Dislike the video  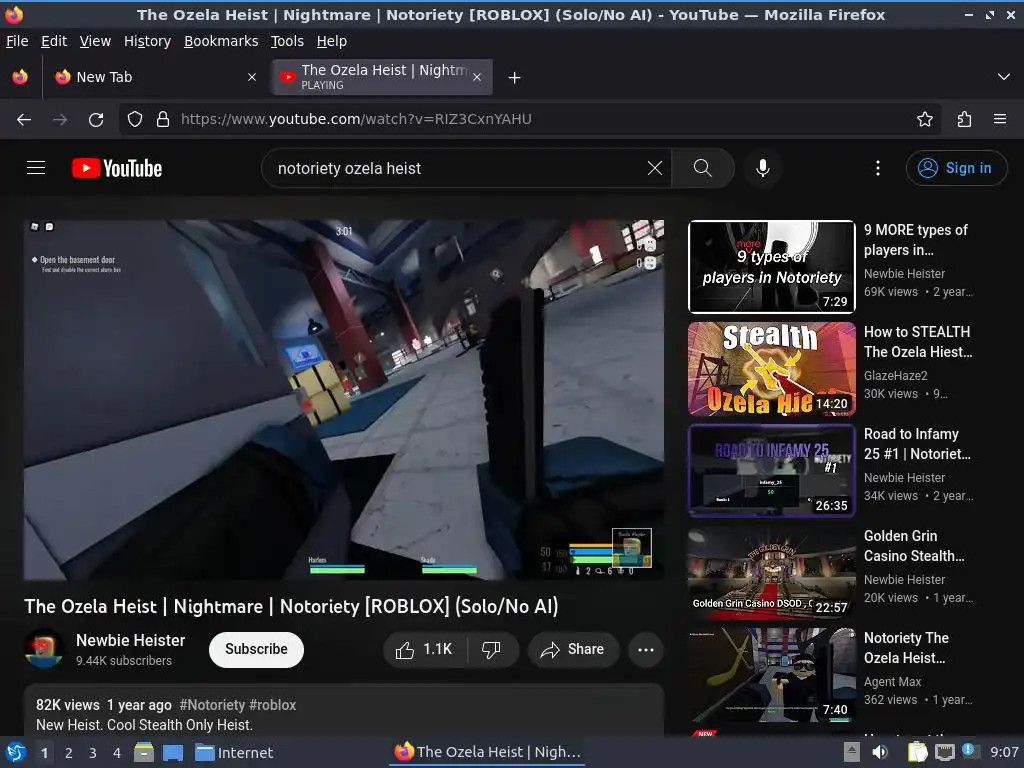coord(492,649)
